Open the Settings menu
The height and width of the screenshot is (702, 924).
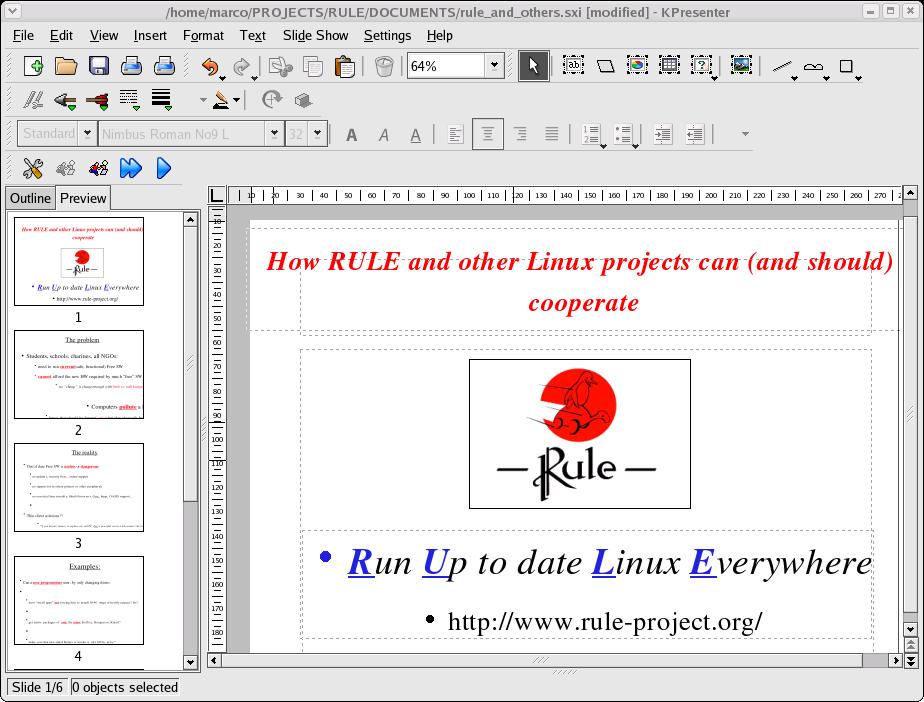pos(387,35)
